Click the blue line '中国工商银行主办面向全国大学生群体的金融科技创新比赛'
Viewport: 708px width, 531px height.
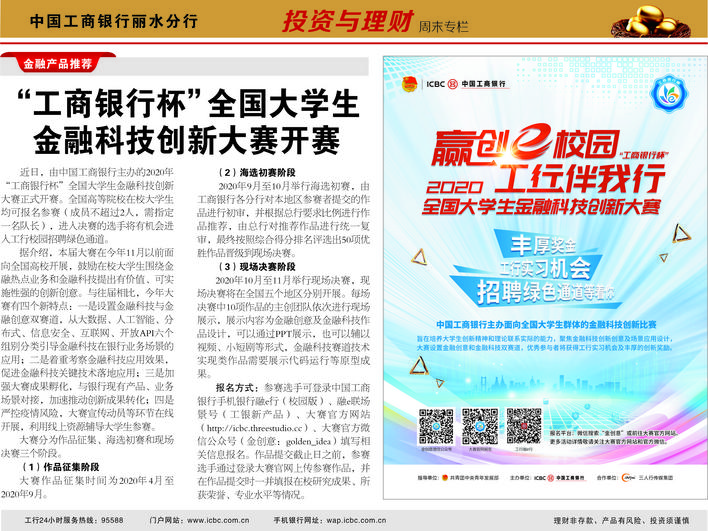click(546, 324)
